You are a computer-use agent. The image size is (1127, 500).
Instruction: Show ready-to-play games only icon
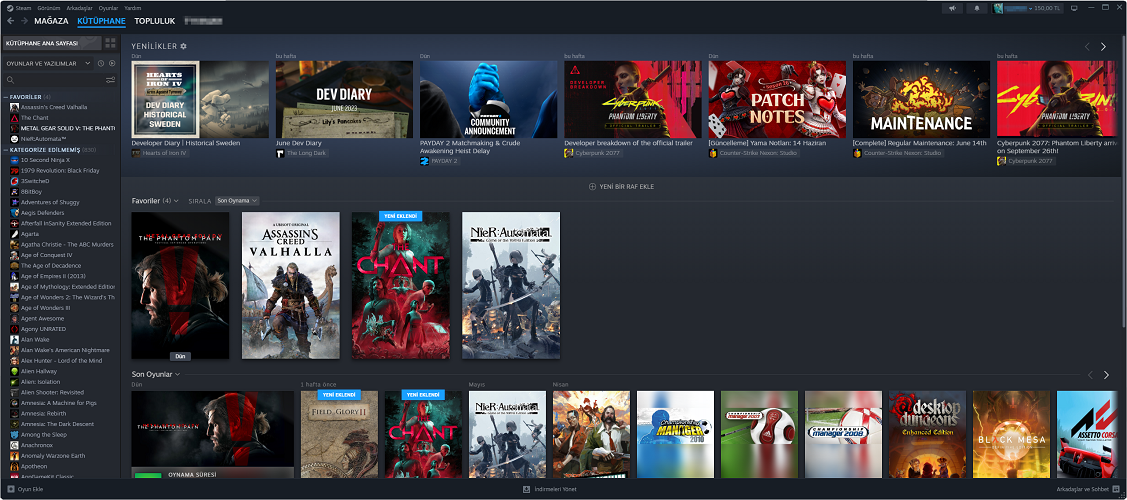click(111, 63)
